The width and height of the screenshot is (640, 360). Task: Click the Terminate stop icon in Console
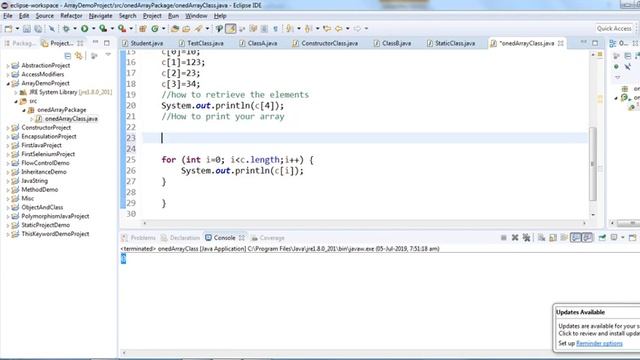(x=504, y=238)
